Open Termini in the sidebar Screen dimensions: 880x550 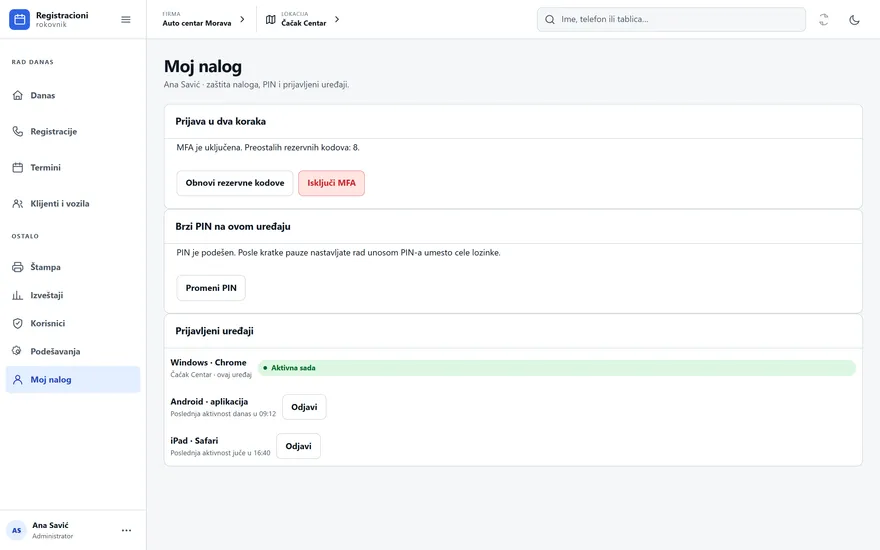point(73,167)
